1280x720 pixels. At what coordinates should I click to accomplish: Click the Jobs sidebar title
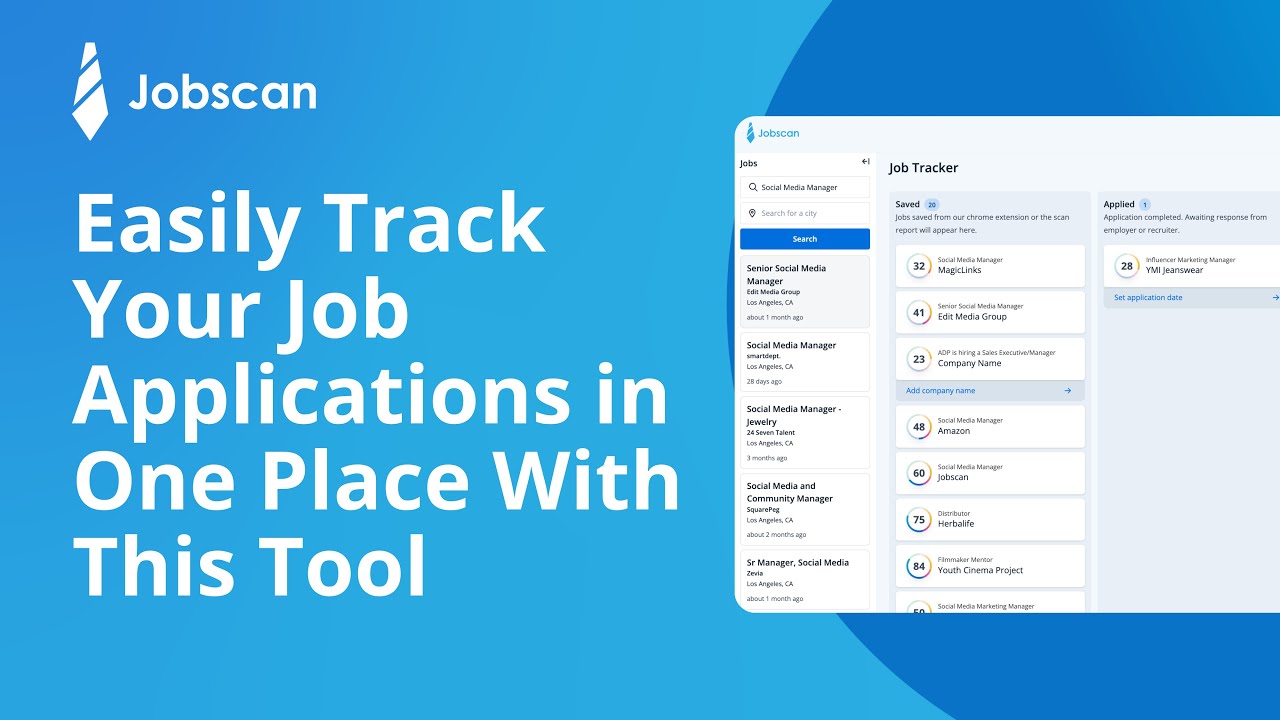tap(749, 163)
